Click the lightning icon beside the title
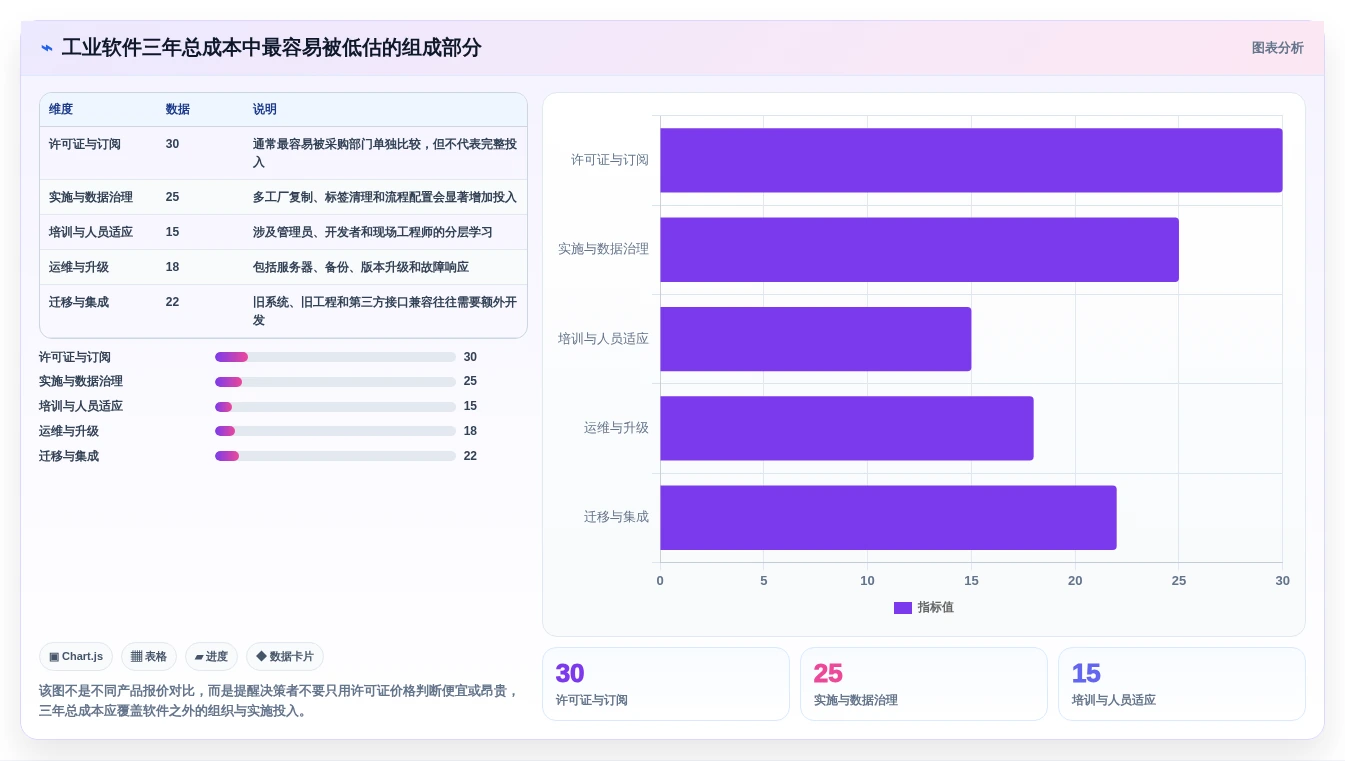 pos(47,48)
